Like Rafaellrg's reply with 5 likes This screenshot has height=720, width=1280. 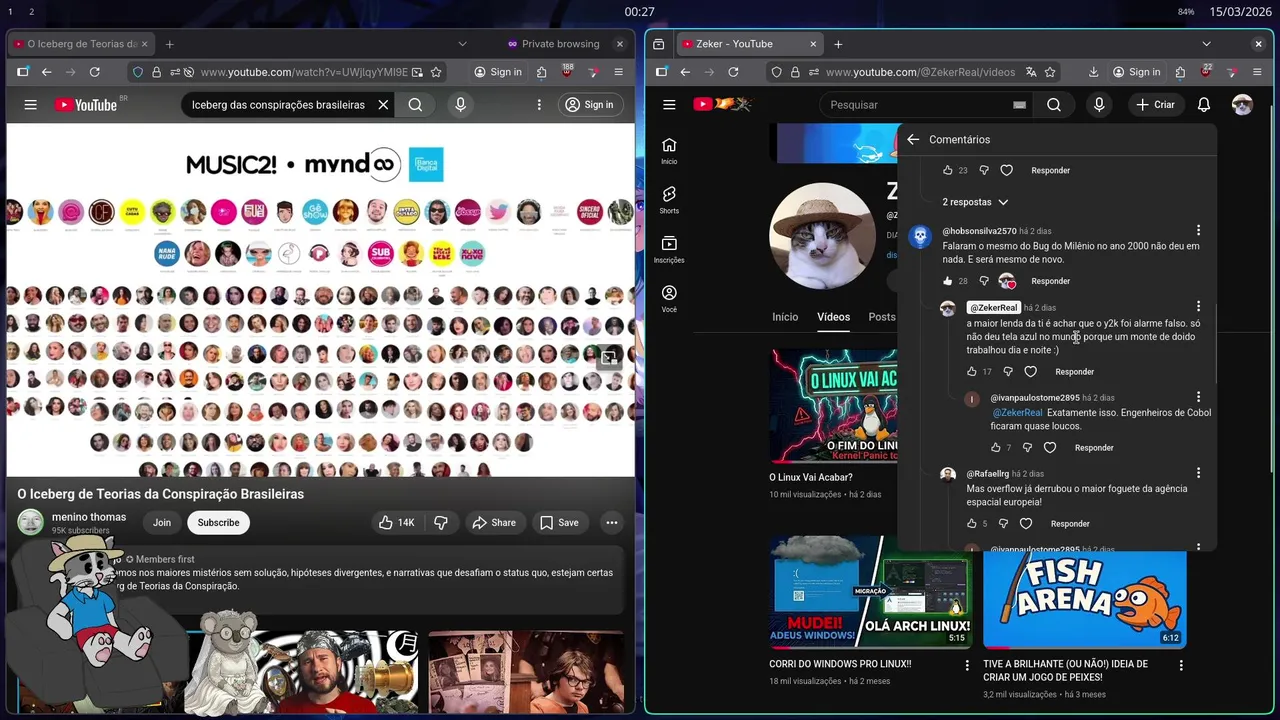971,524
